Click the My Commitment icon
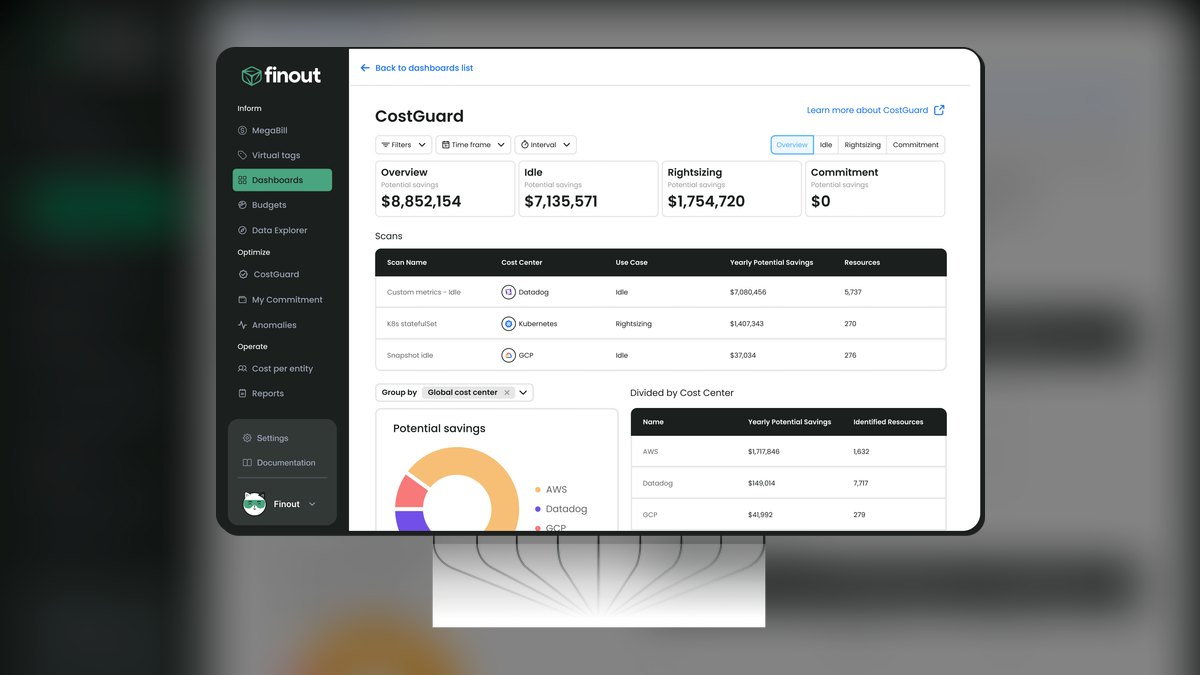Screen dimensions: 1200x675 (x=242, y=300)
